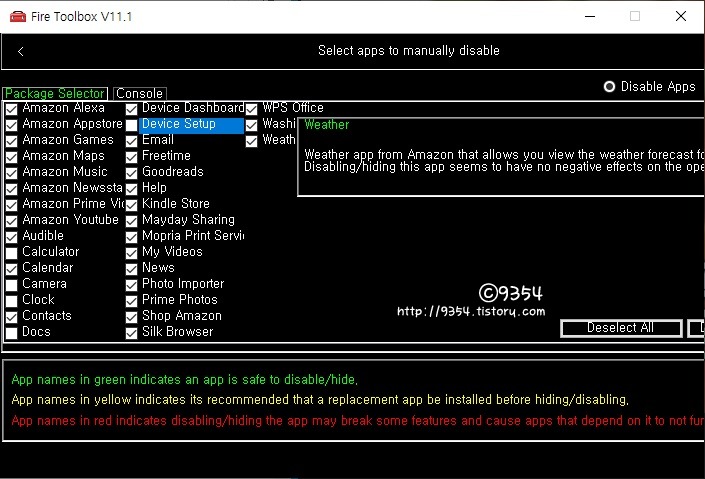Toggle the Goodreads checkbox
705x479 pixels.
click(x=131, y=173)
